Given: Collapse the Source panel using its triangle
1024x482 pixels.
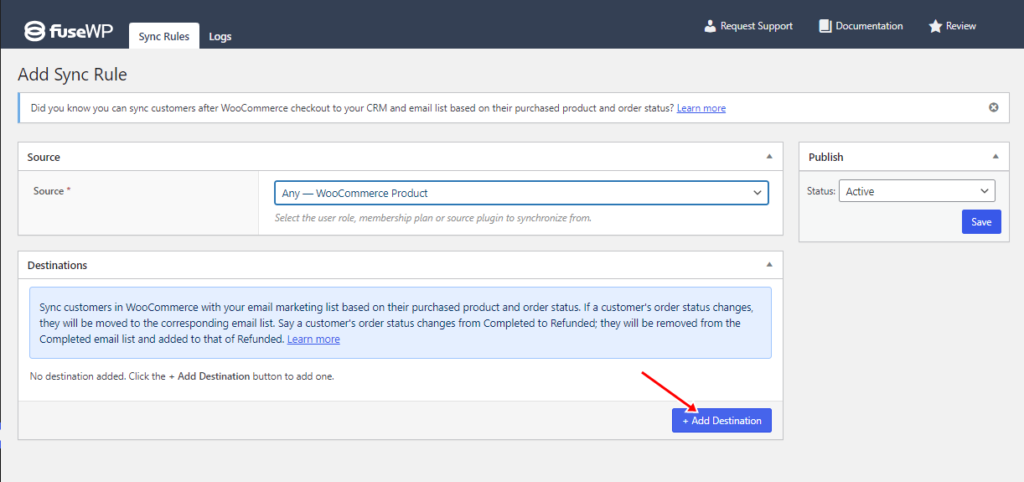Looking at the screenshot, I should click(769, 157).
